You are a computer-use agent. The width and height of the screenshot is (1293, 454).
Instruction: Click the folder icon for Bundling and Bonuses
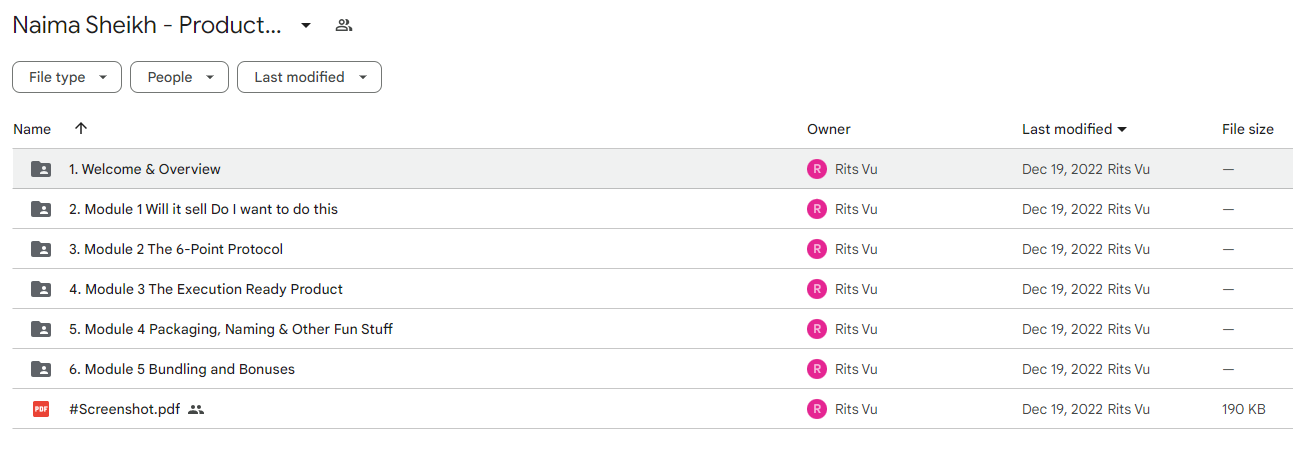pos(41,369)
